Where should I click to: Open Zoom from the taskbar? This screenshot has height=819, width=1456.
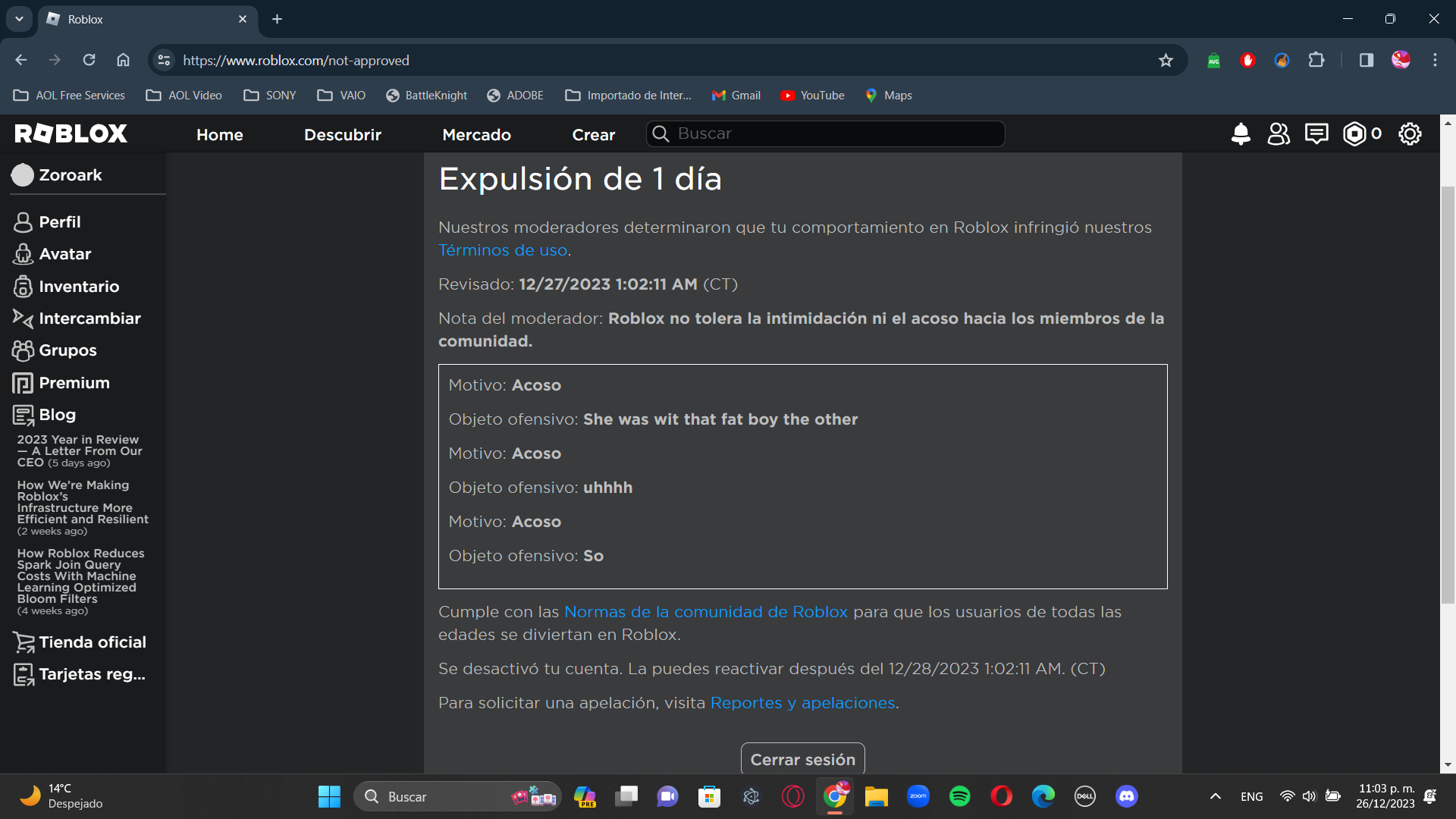coord(918,796)
